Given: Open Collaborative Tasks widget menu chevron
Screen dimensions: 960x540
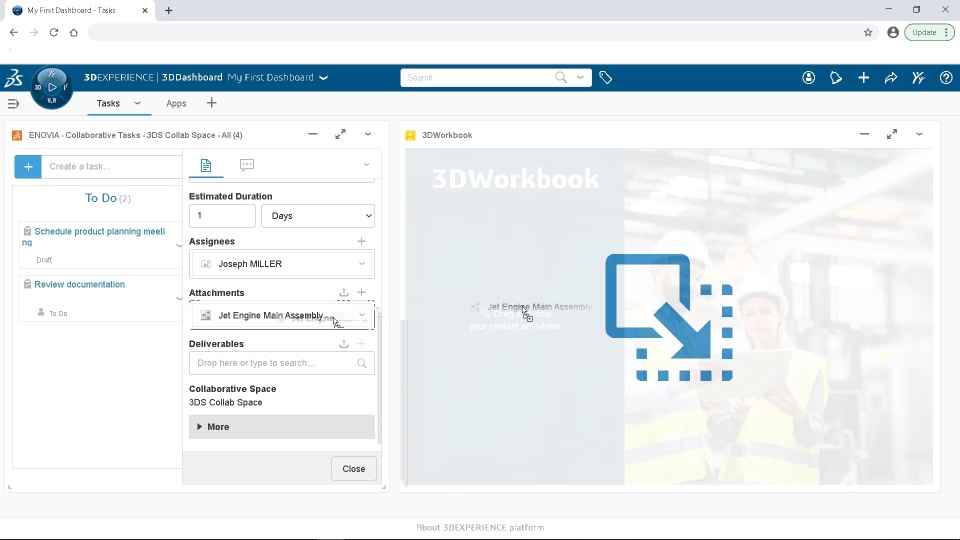Looking at the screenshot, I should point(368,134).
